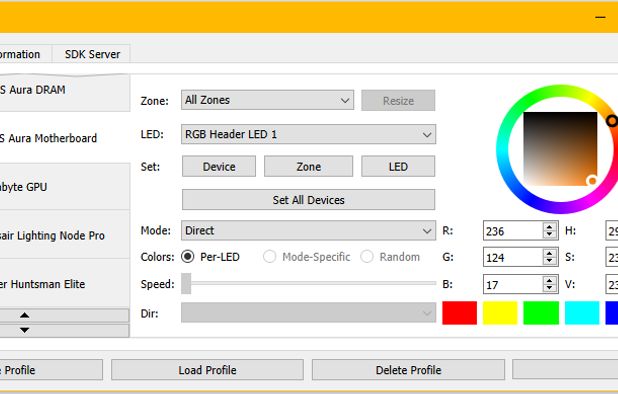Select the Aura Motherboard device

65,138
